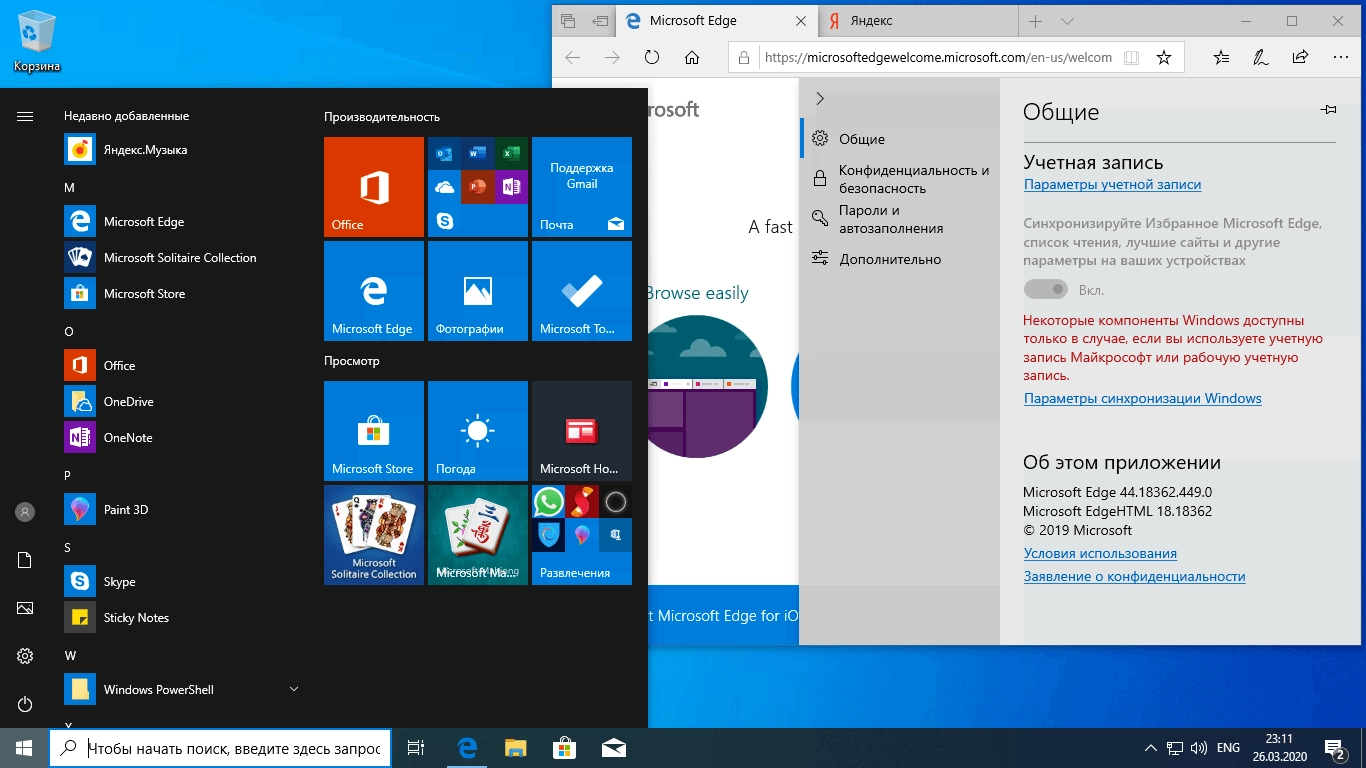The image size is (1366, 768).
Task: Show tabs you've set aside
Action: click(568, 21)
